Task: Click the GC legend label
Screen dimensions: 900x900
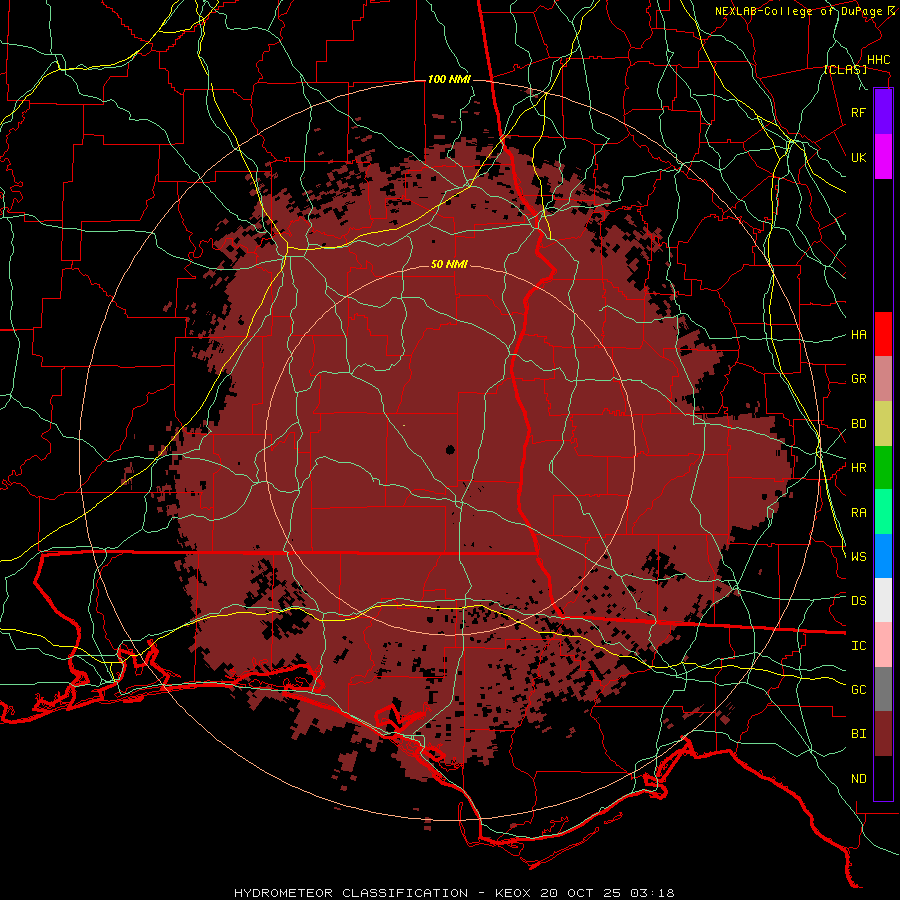Action: pyautogui.click(x=858, y=689)
